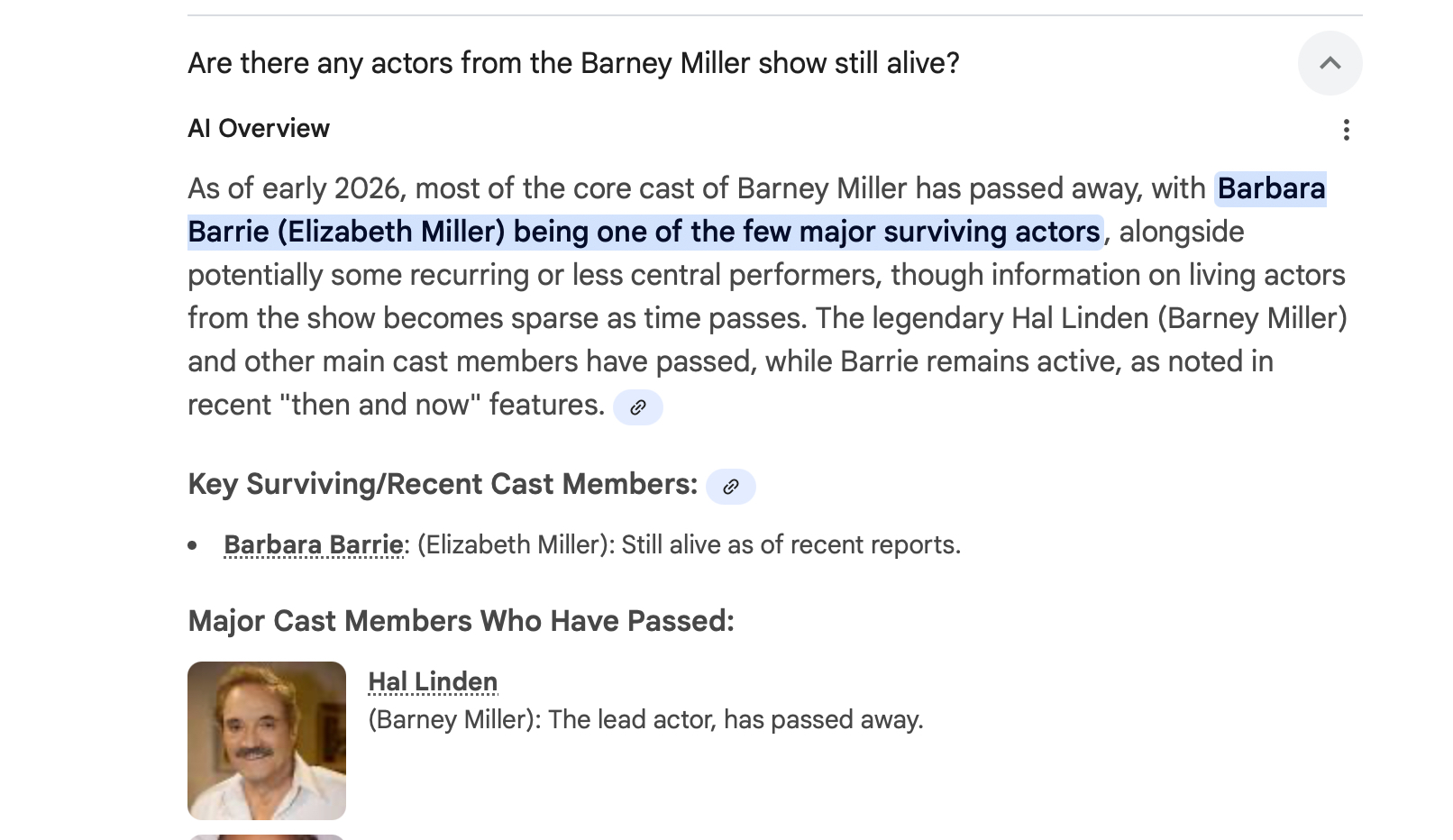
Task: Open the Hal Linden name link
Action: click(x=433, y=682)
